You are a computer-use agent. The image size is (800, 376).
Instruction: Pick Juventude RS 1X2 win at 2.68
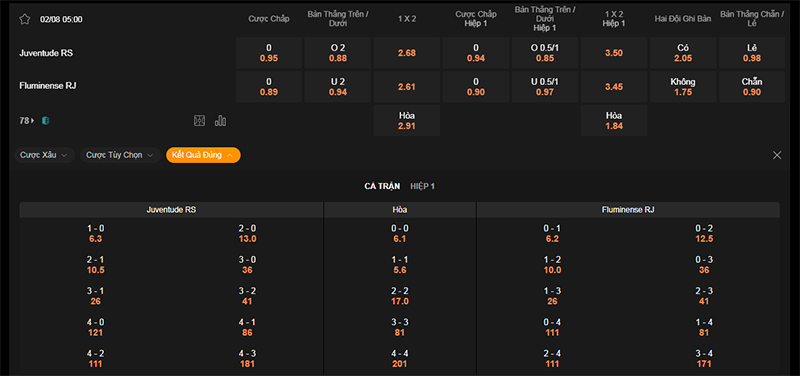click(x=407, y=53)
